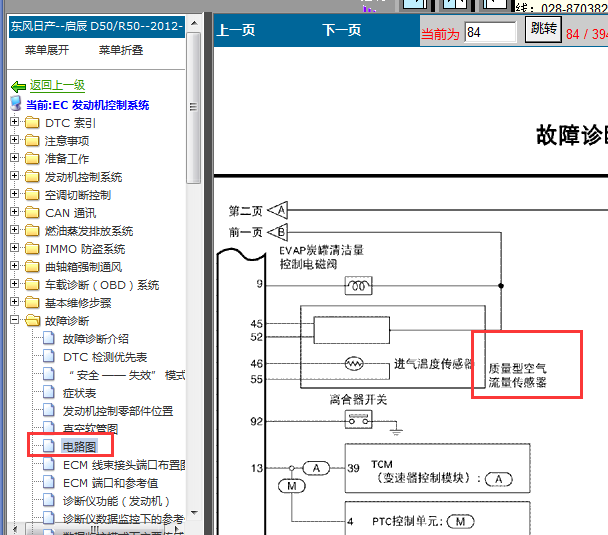Expand the 车载诊断(OBD)系统 tree node
The height and width of the screenshot is (535, 608).
[14, 284]
